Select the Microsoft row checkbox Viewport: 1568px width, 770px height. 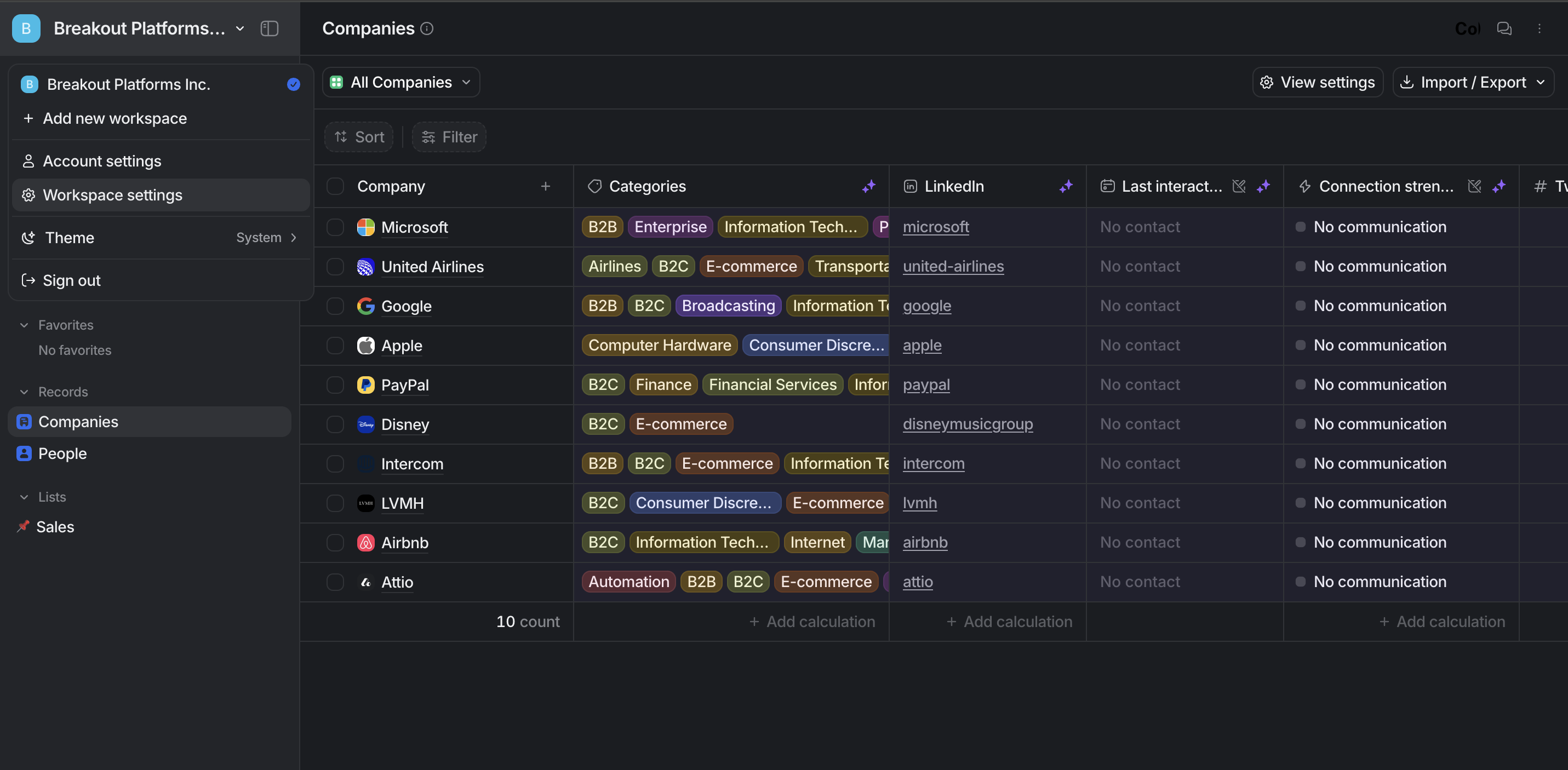(335, 227)
